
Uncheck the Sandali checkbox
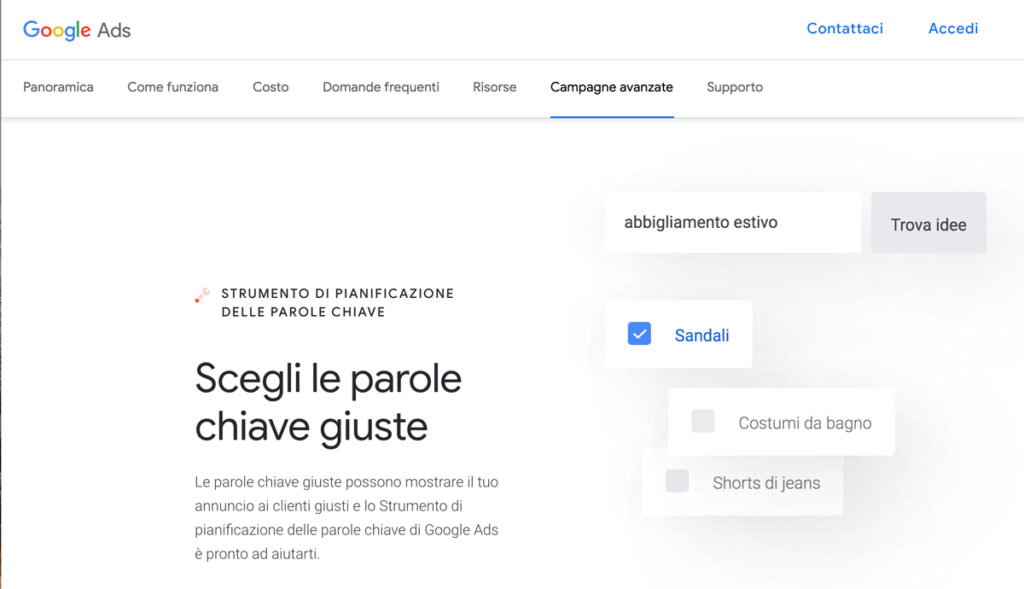(640, 333)
